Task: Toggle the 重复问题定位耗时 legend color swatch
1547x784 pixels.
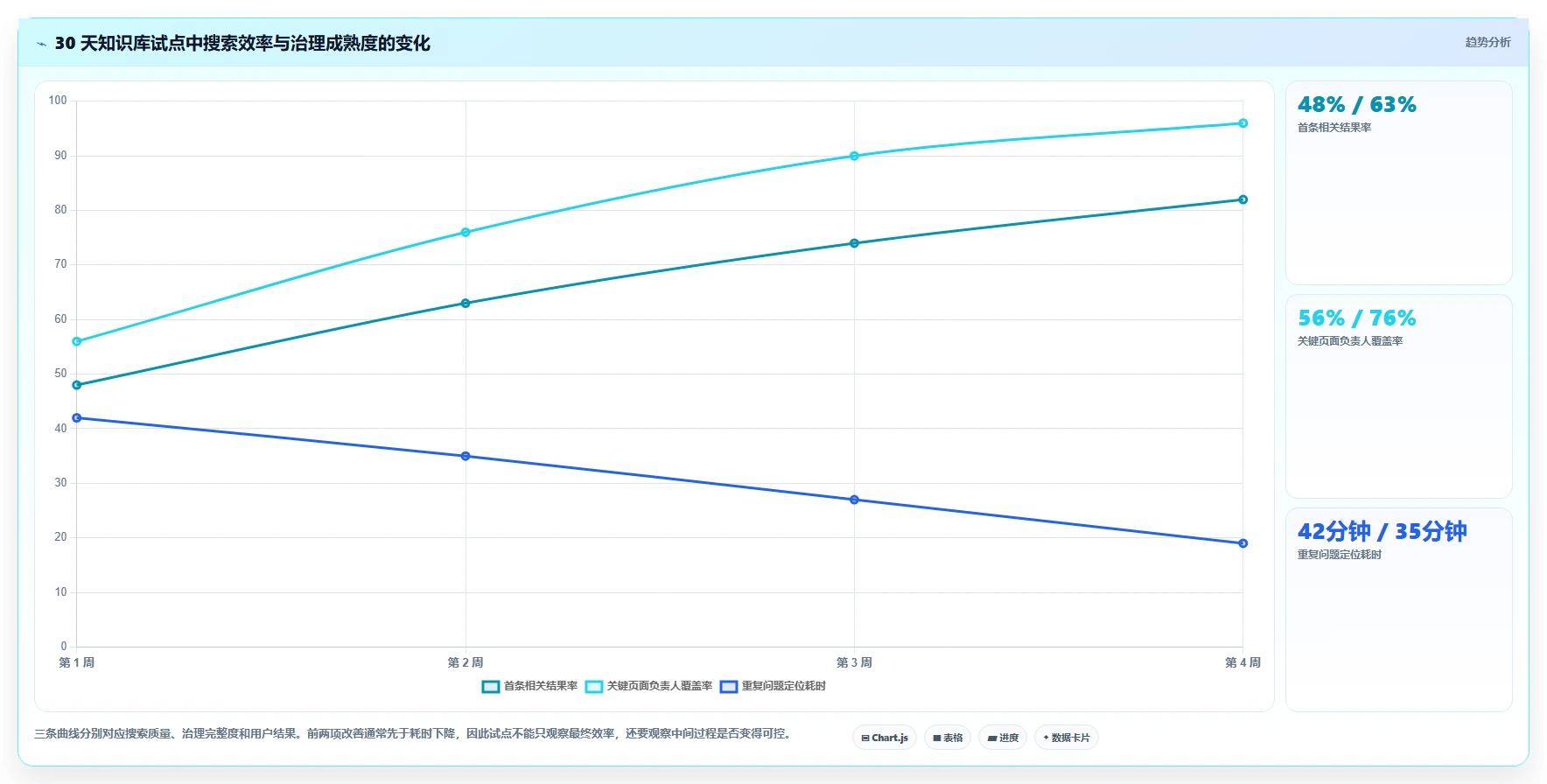Action: [729, 687]
